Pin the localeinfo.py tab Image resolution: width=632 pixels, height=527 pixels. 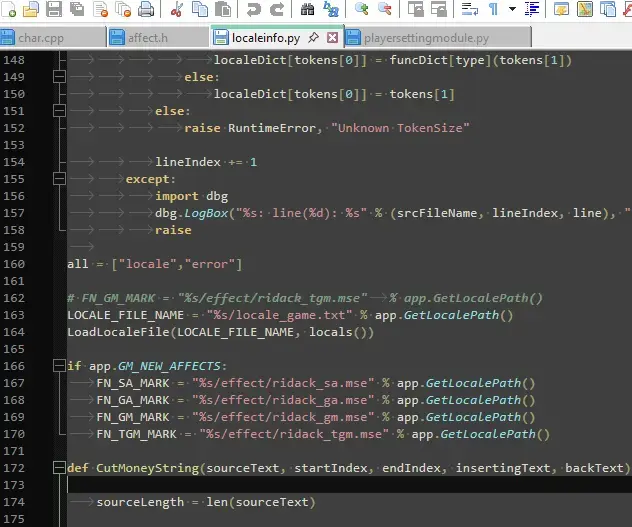[313, 38]
